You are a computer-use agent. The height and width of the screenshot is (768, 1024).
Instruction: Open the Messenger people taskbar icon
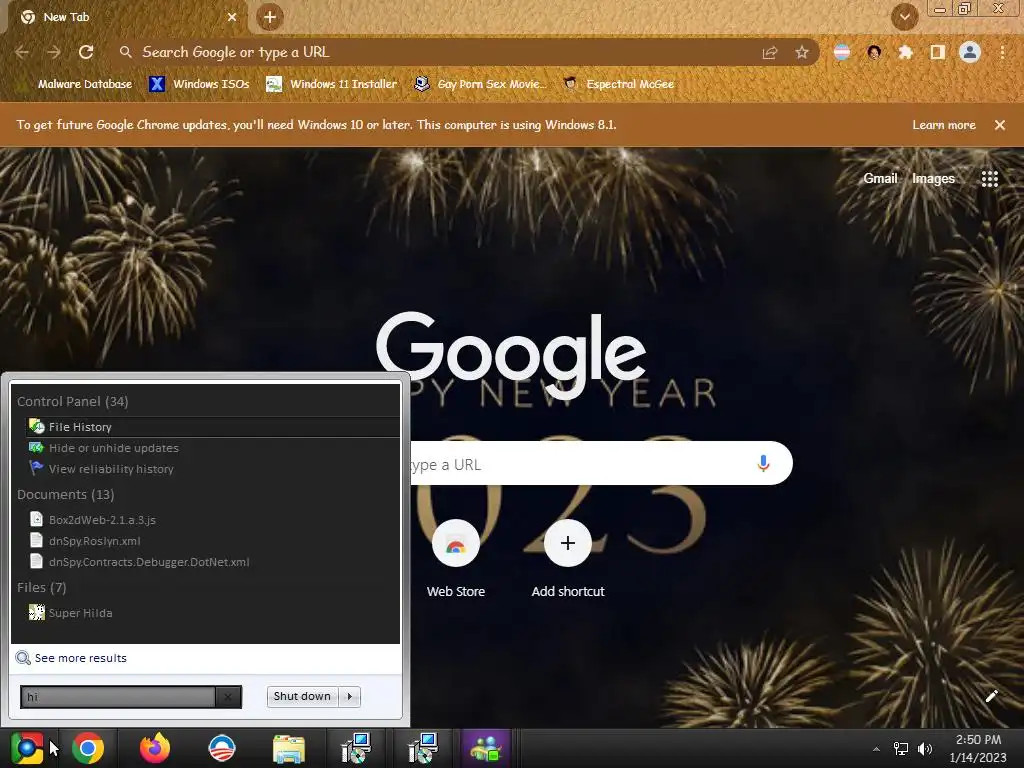click(x=485, y=748)
